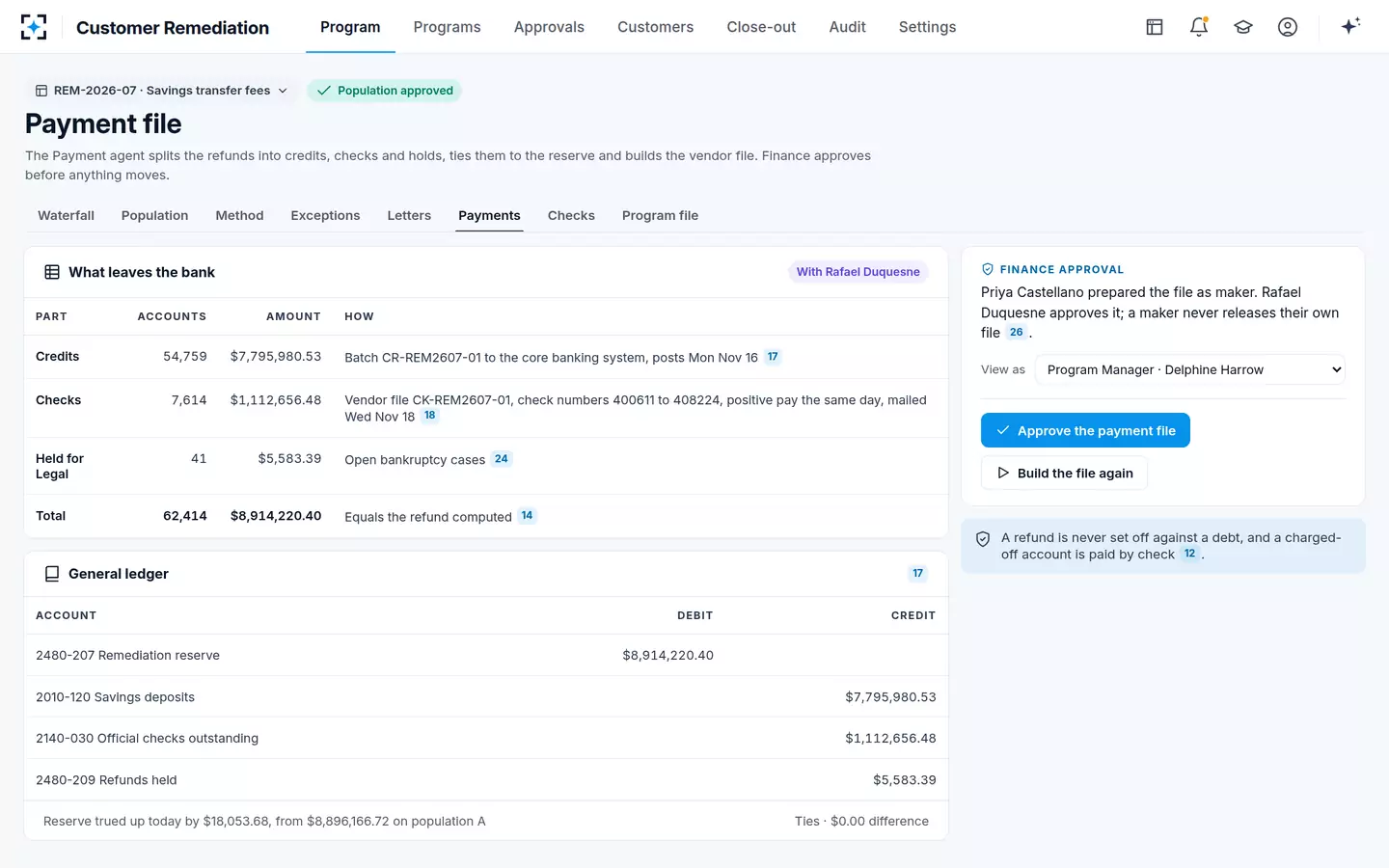The width and height of the screenshot is (1389, 868).
Task: Click reference badge 14 in Total row
Action: click(527, 516)
